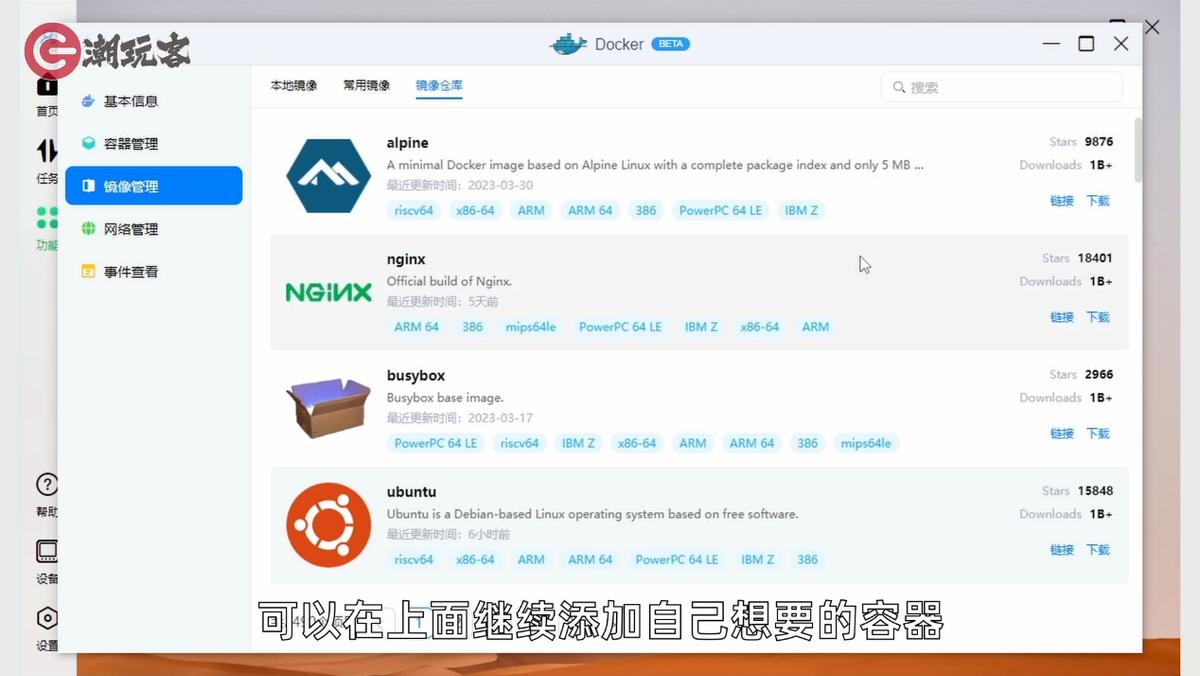Open the 链接 link for nginx
This screenshot has width=1200, height=676.
click(1060, 317)
